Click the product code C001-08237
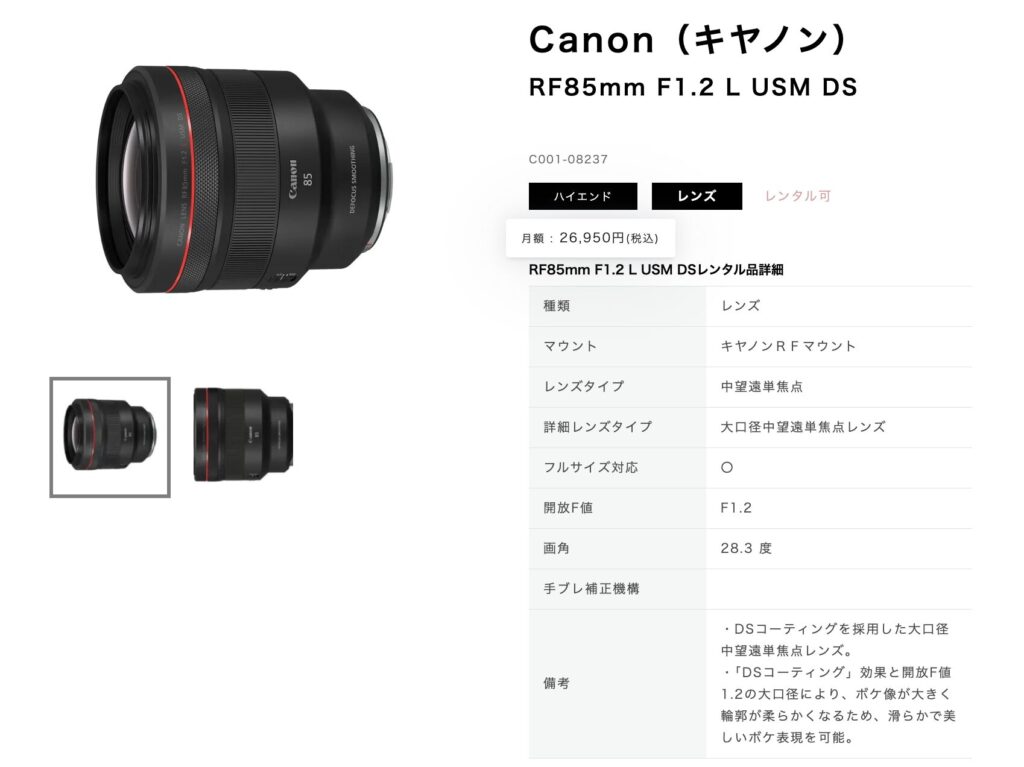 coord(568,159)
